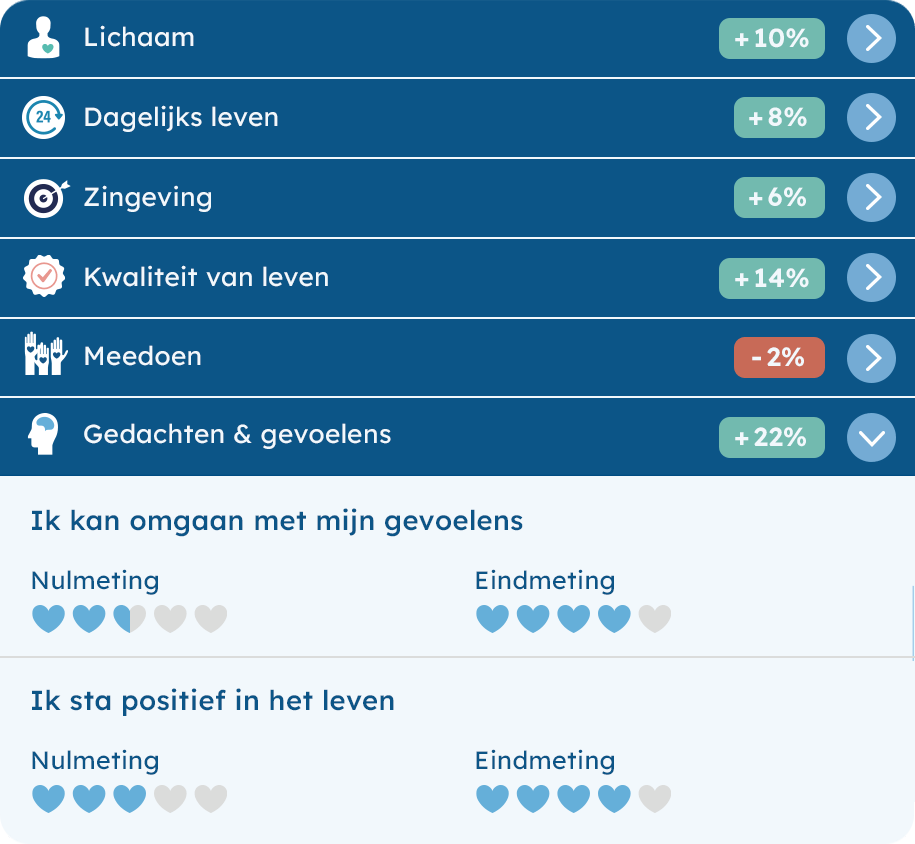Click the grey fifth heart under first Eindmeting
The height and width of the screenshot is (844, 915).
pos(655,619)
